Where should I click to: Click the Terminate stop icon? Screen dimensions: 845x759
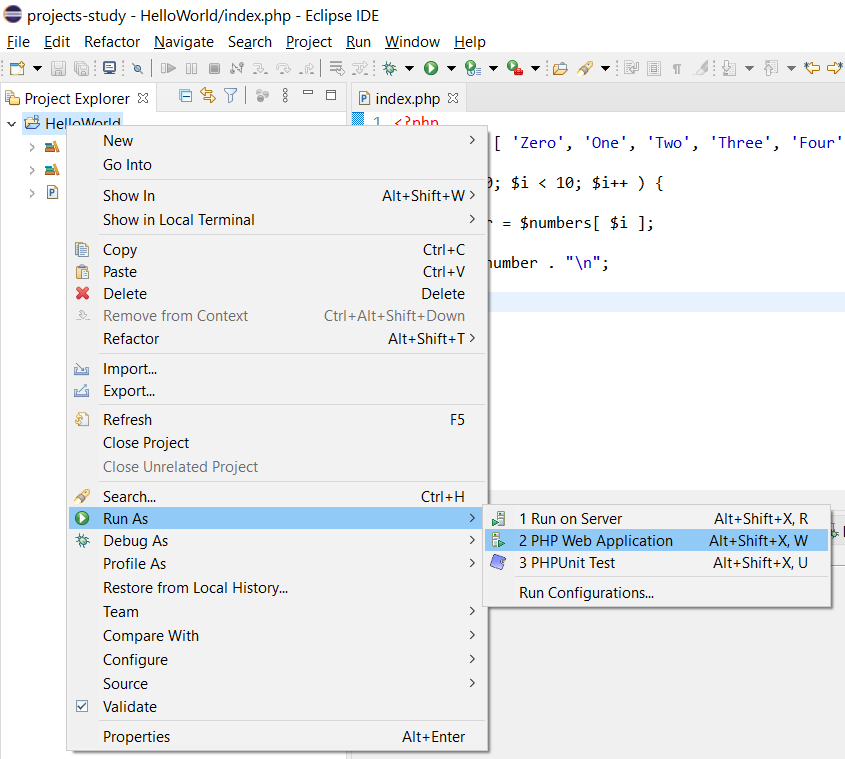[x=214, y=68]
